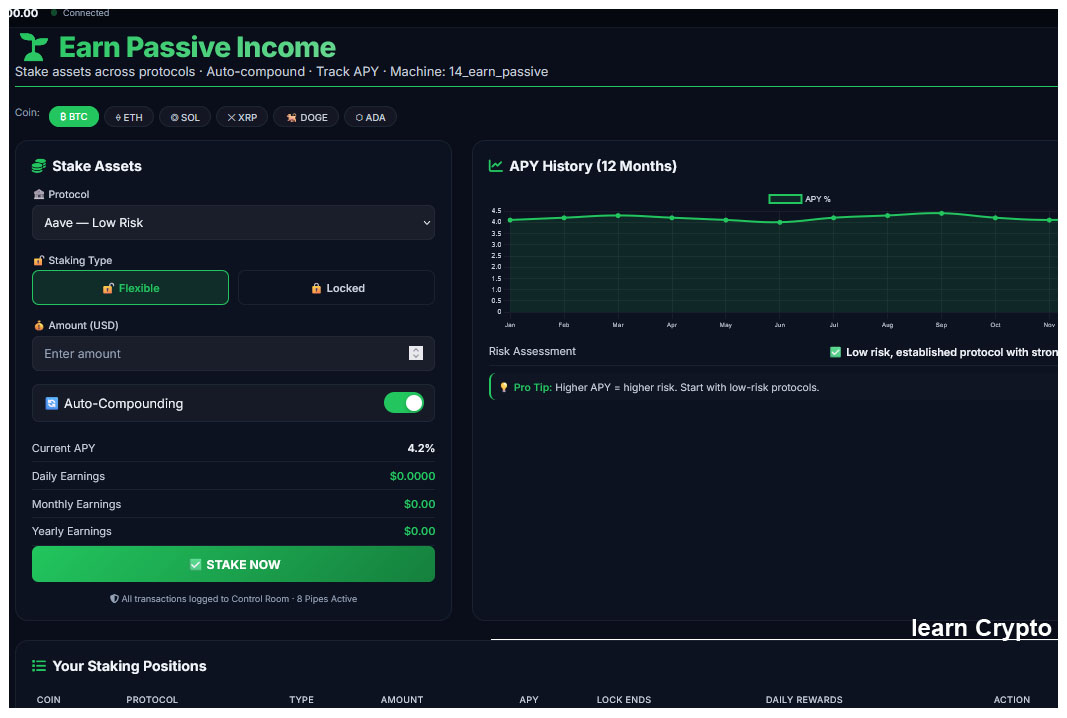Open the Protocol dropdown showing Aave — Low Risk

point(233,223)
